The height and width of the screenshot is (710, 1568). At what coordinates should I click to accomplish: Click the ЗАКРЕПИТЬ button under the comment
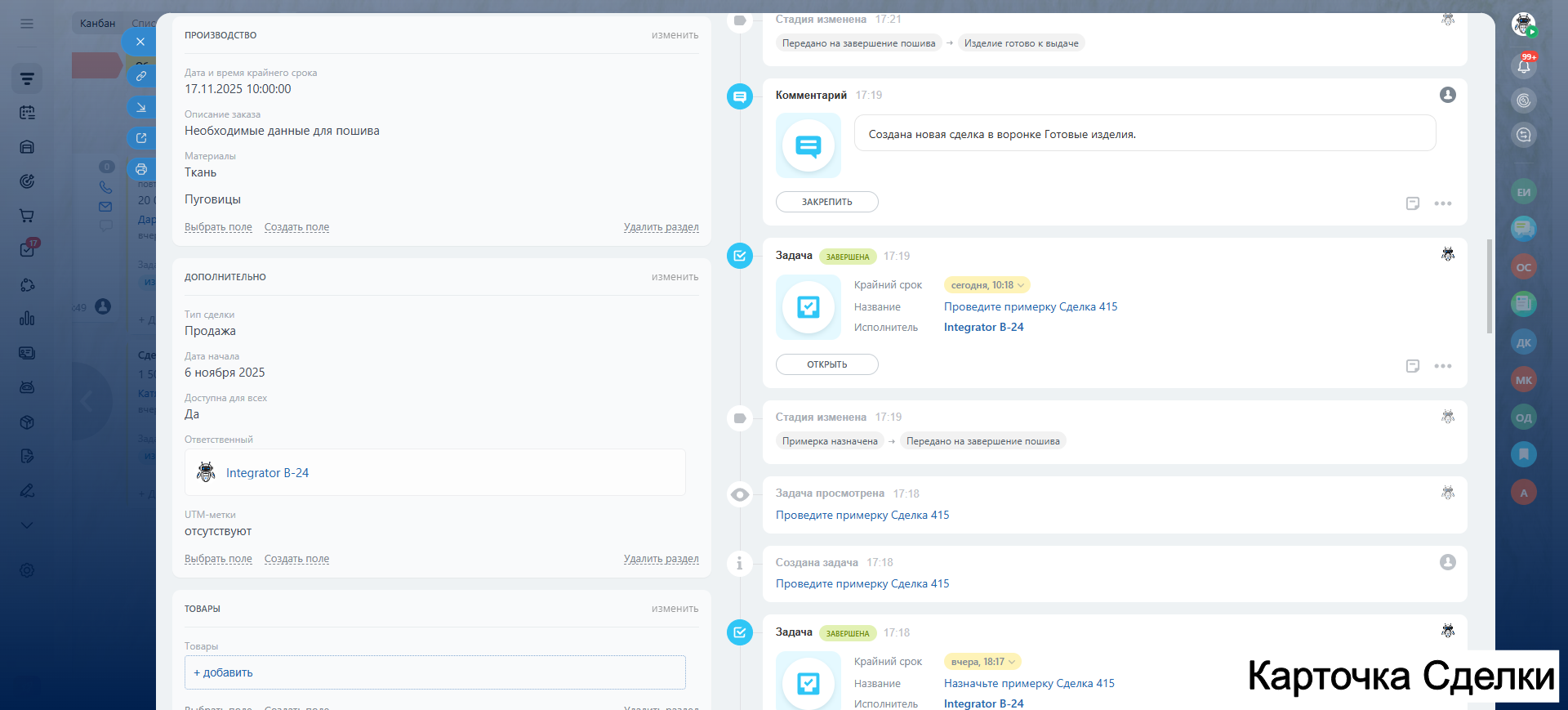click(x=826, y=202)
